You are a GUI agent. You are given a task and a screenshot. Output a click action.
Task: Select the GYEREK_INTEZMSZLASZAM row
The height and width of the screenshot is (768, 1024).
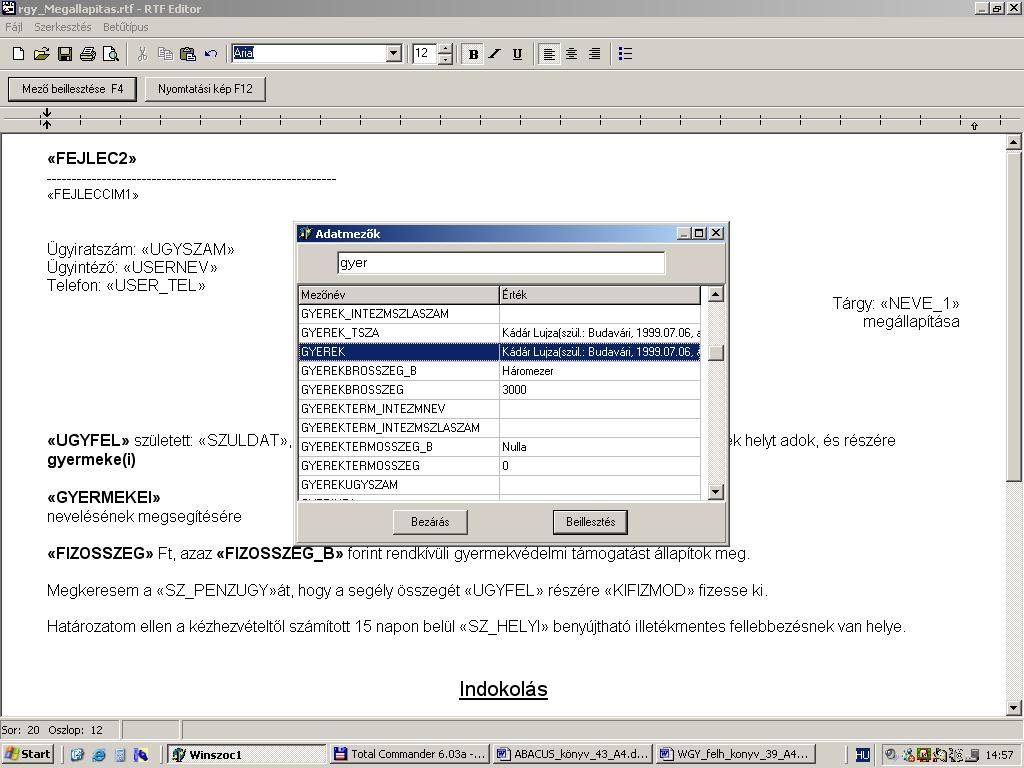pos(500,314)
